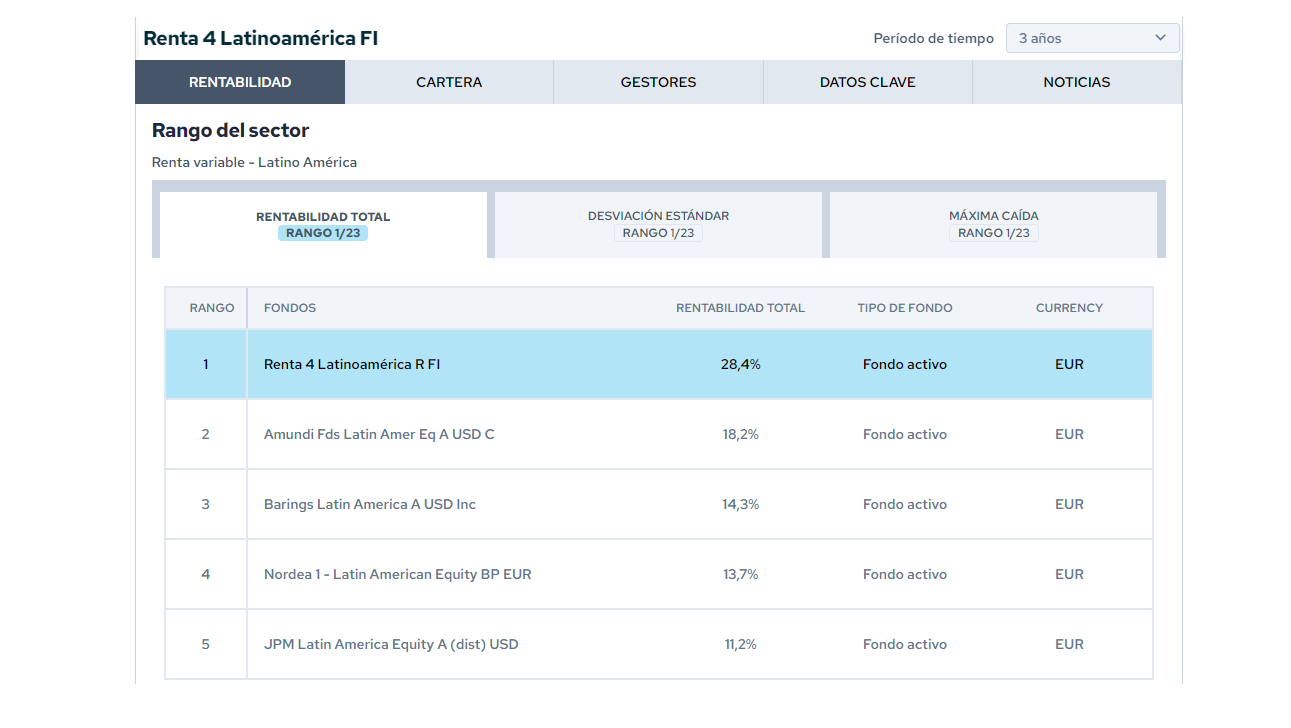Click the 11,2% return value

click(740, 644)
